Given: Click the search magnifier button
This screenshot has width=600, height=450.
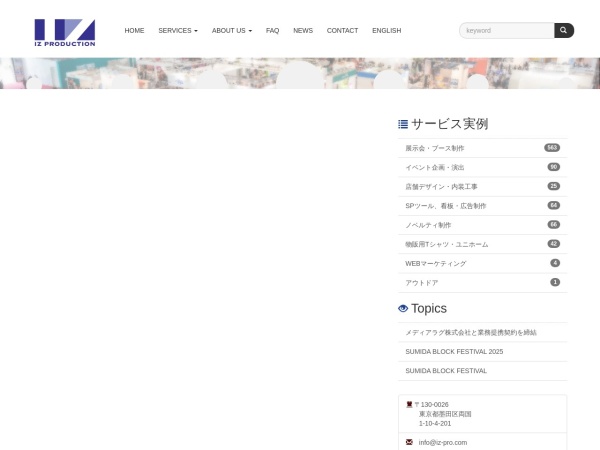Looking at the screenshot, I should click(564, 31).
